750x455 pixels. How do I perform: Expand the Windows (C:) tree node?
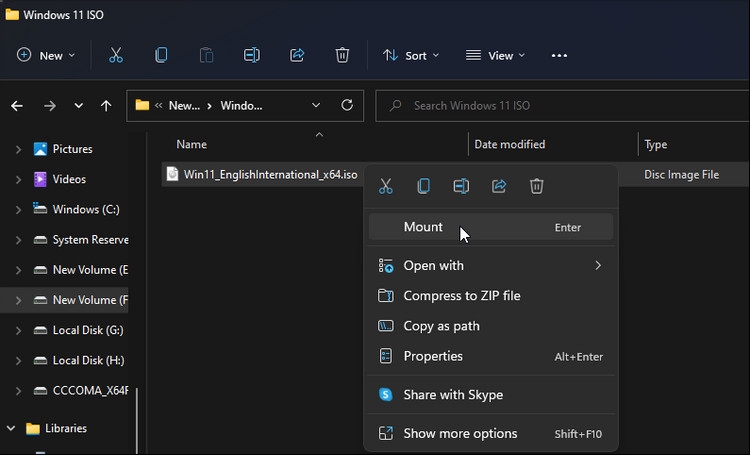click(18, 210)
